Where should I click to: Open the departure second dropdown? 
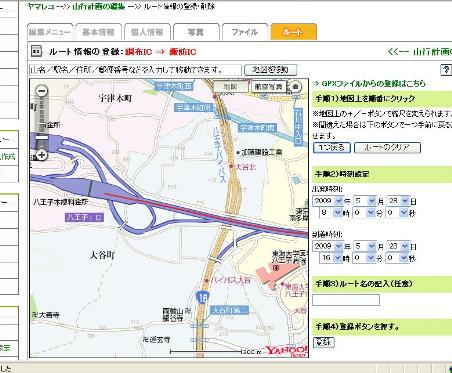[398, 212]
